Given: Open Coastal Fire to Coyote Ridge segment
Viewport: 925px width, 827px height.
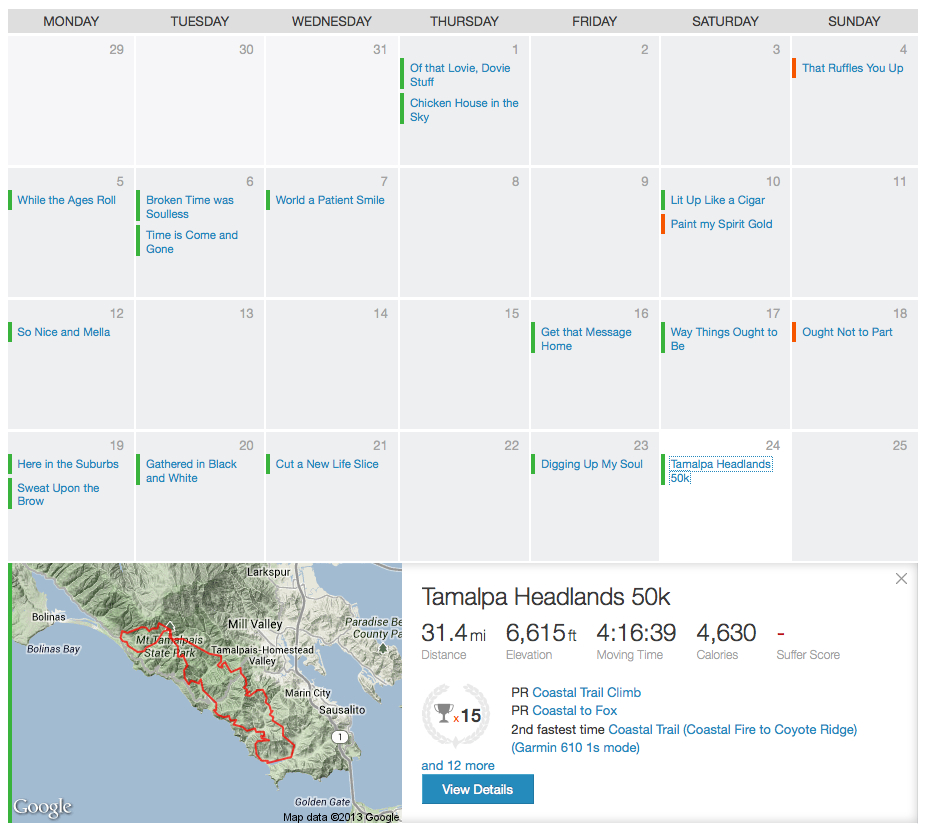Looking at the screenshot, I should tap(732, 729).
